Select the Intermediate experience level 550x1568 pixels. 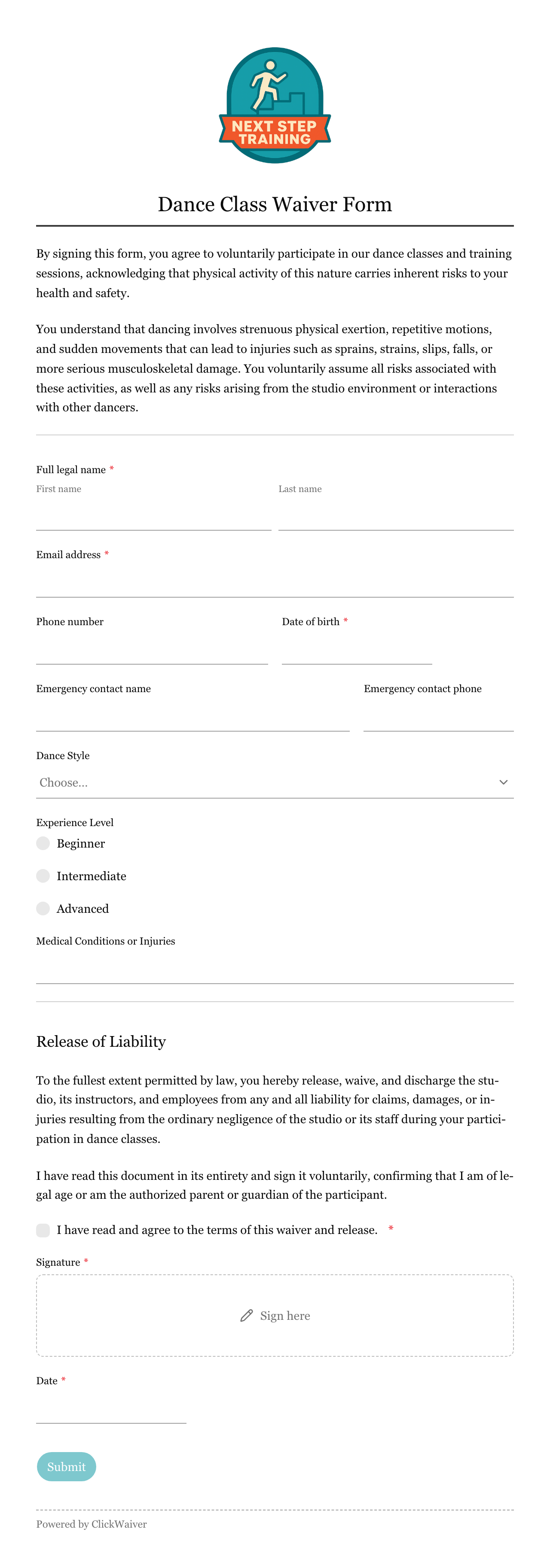43,876
